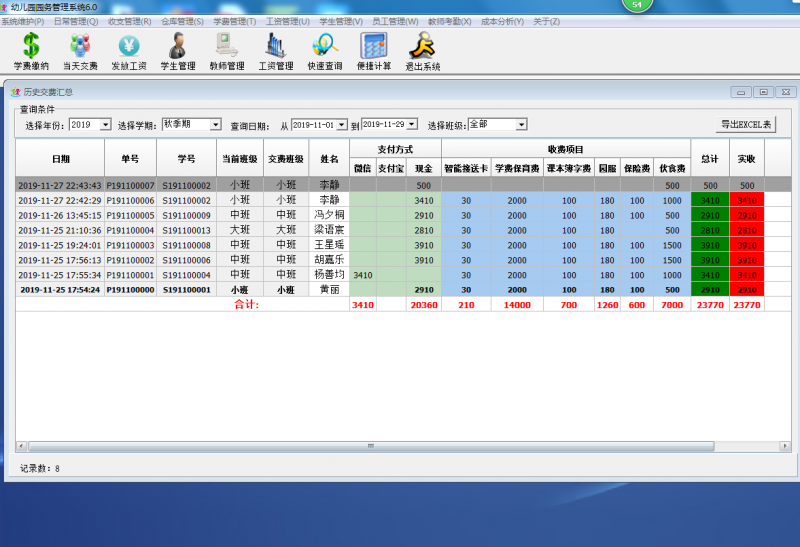Open the start date picker 2019-11-01
The width and height of the screenshot is (800, 547).
(x=341, y=125)
